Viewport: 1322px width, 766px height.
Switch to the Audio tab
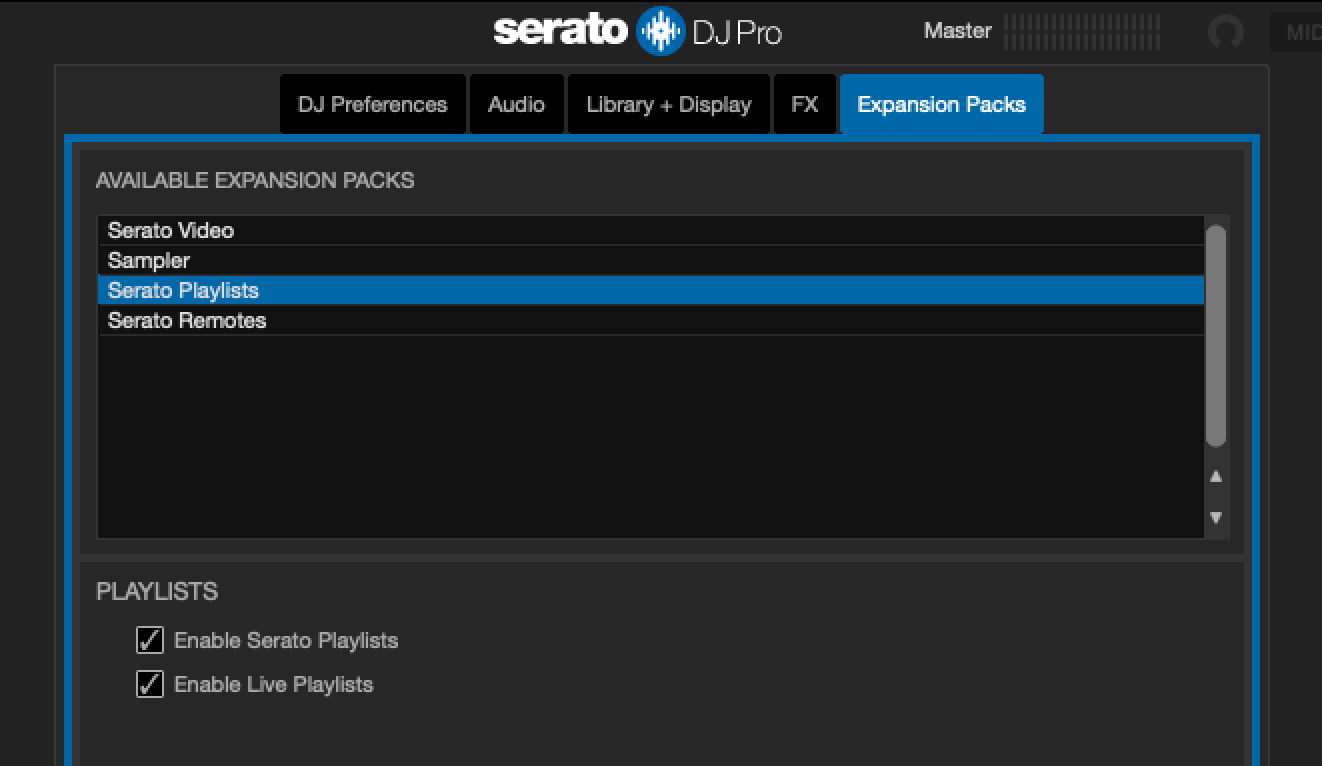516,104
